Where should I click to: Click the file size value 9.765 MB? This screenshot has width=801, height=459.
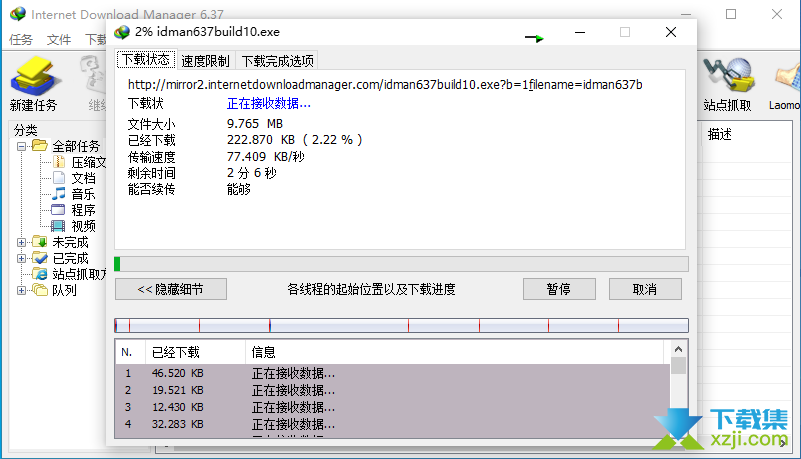[255, 124]
